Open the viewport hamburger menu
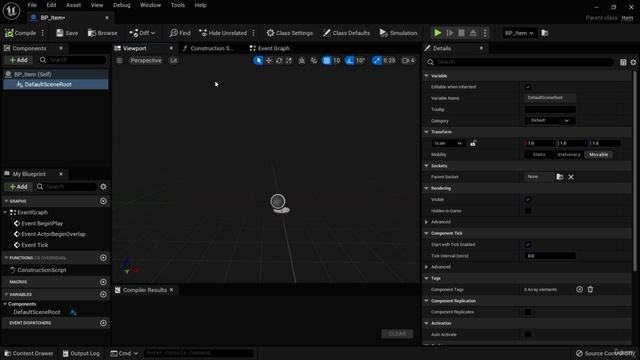 pos(119,60)
